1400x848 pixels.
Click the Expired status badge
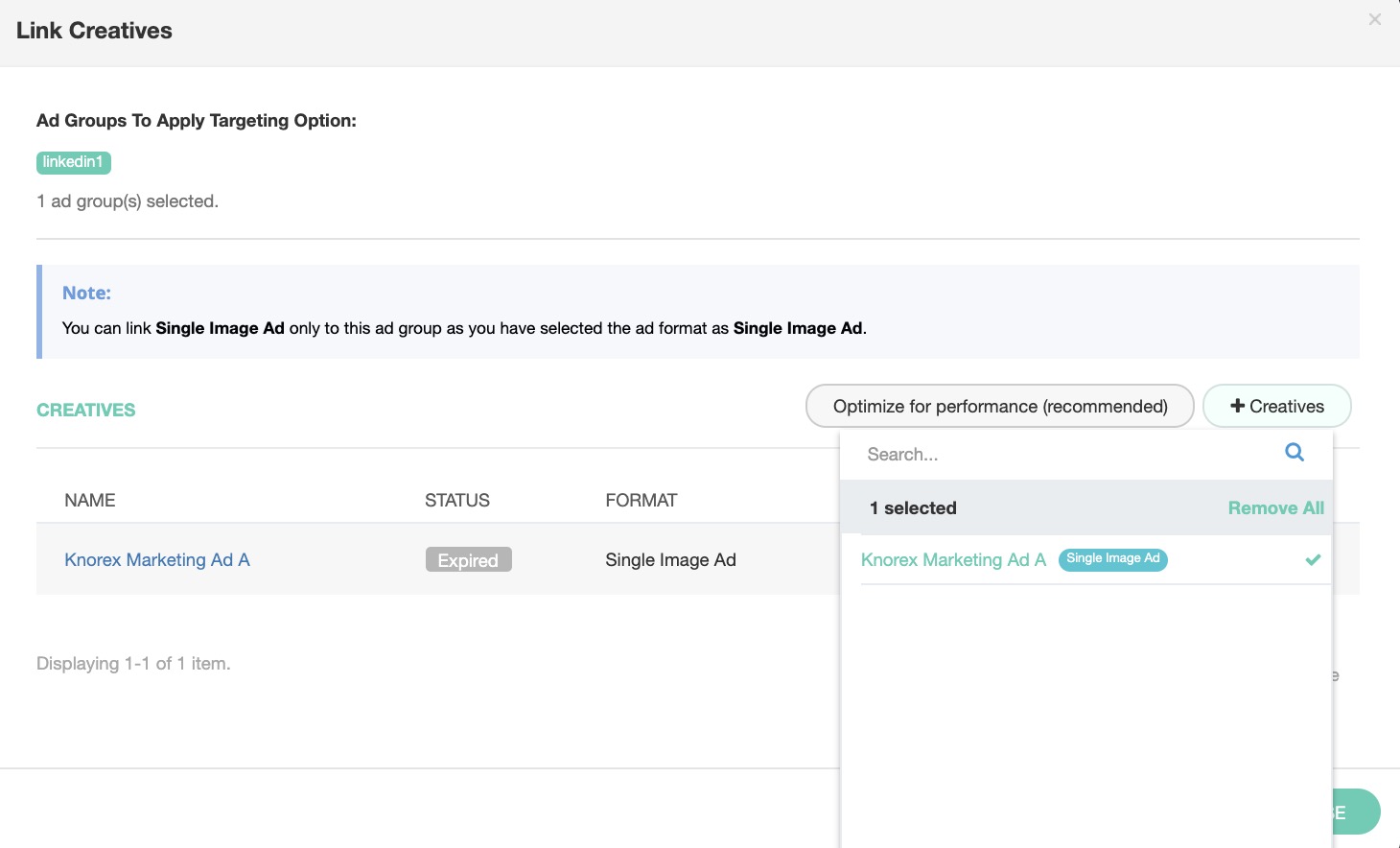468,560
